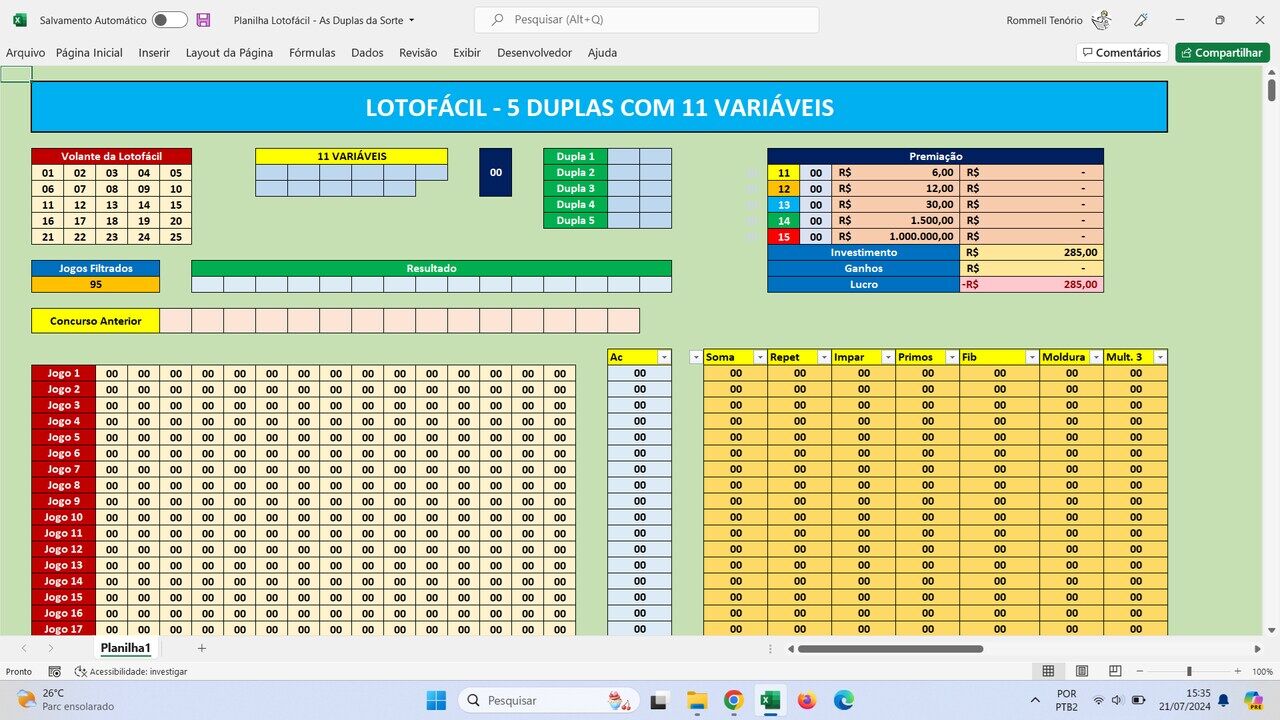Open the Repet column filter dropdown
The height and width of the screenshot is (720, 1280).
(824, 357)
